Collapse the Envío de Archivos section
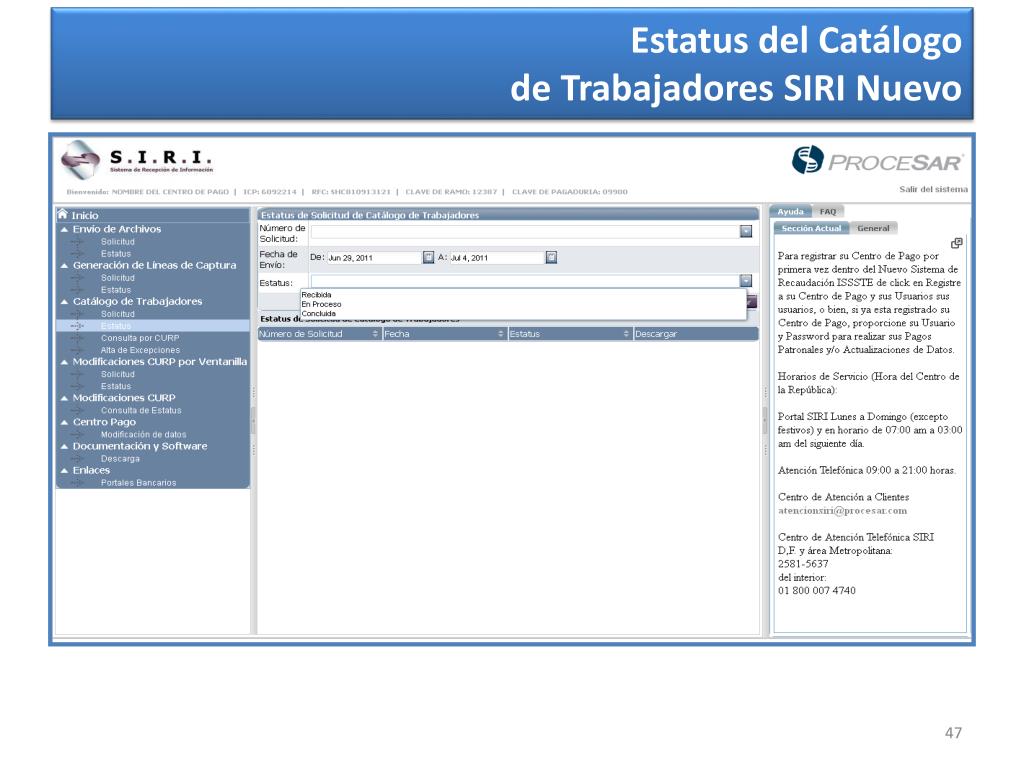Screen dimensions: 1024x768 [x=64, y=230]
